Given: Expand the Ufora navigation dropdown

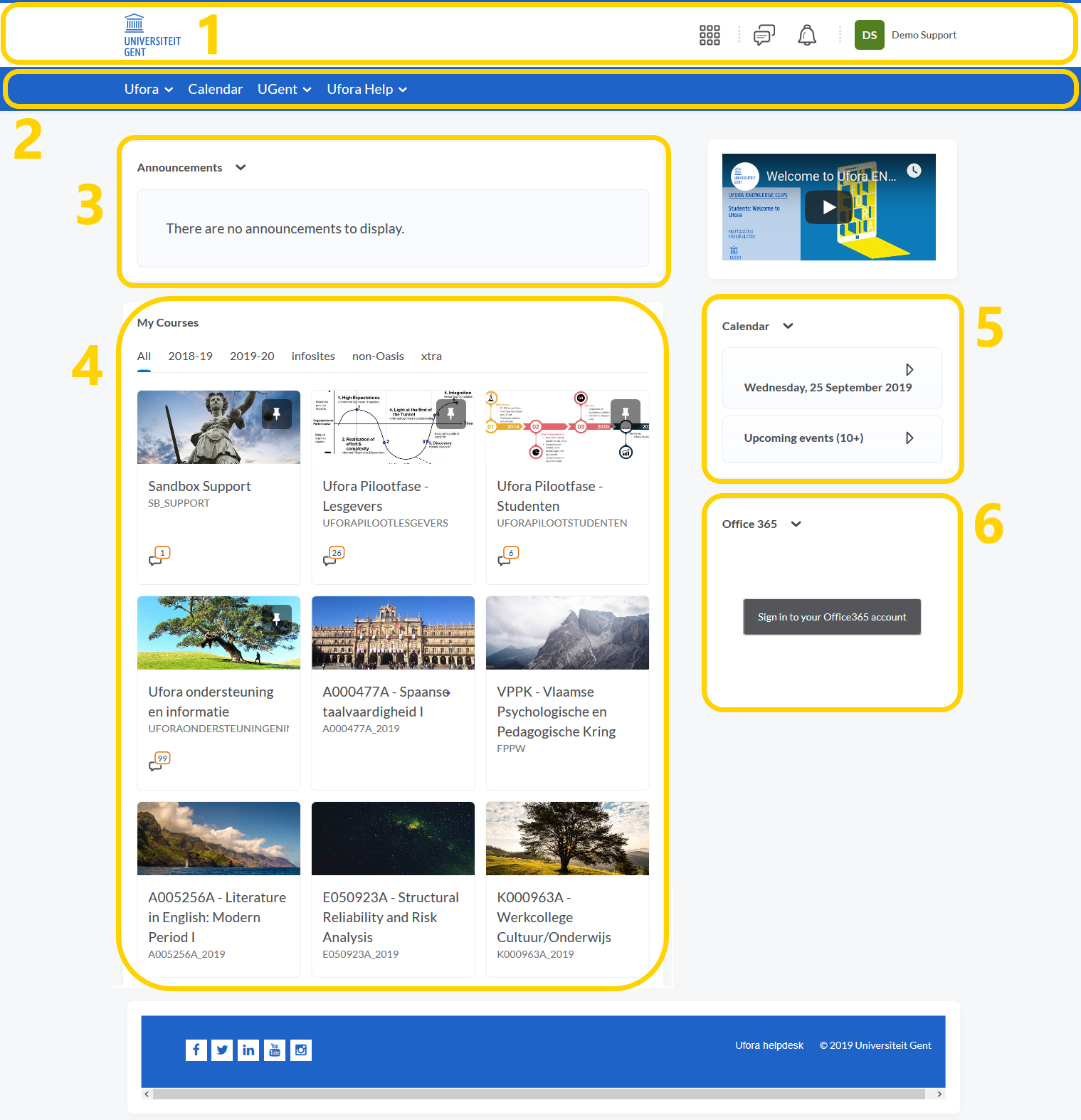Looking at the screenshot, I should [x=149, y=90].
